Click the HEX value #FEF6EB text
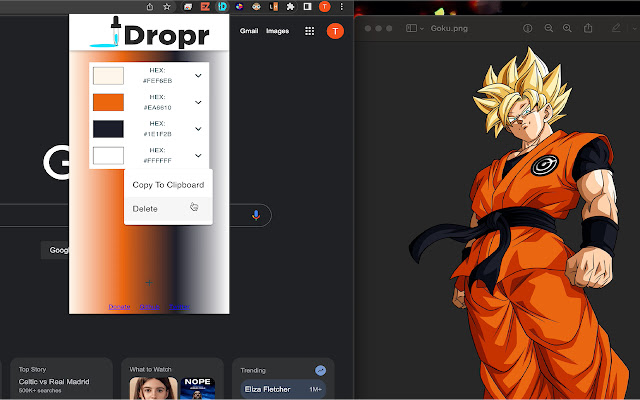Screen dimensions: 640x400 [157, 81]
